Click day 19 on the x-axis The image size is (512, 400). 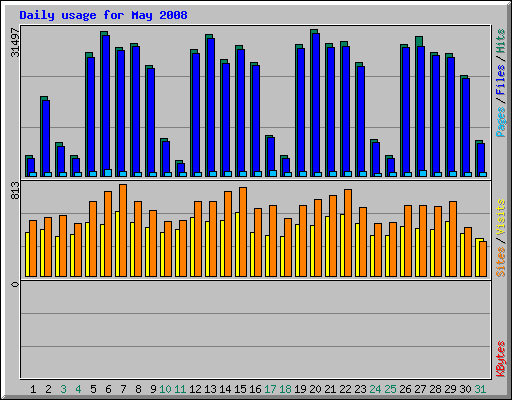pyautogui.click(x=300, y=389)
